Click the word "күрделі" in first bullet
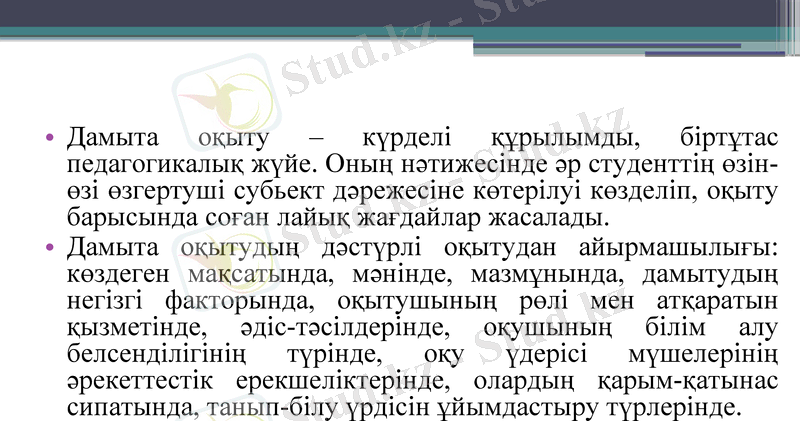The height and width of the screenshot is (421, 800). [407, 138]
